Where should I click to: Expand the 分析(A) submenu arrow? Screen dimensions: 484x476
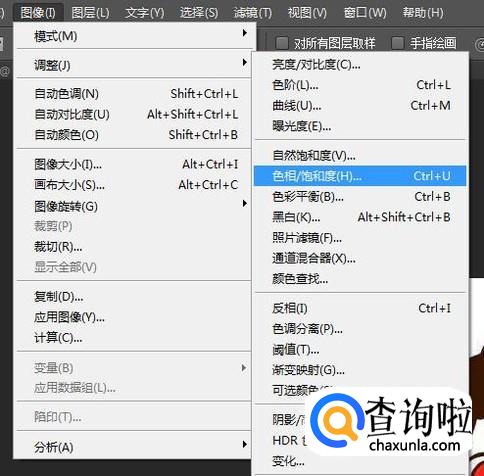tap(245, 444)
